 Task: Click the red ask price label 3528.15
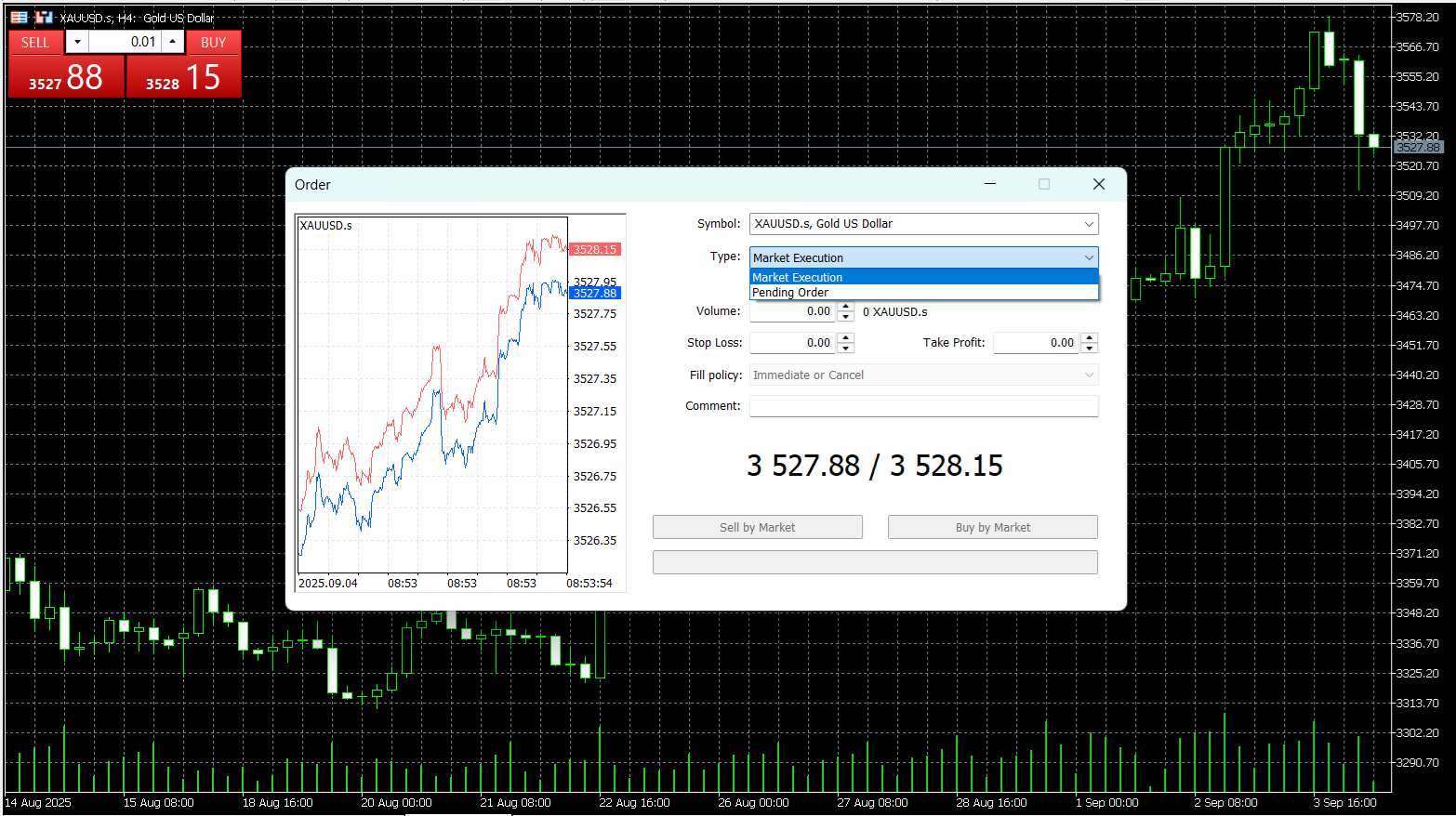click(x=595, y=249)
